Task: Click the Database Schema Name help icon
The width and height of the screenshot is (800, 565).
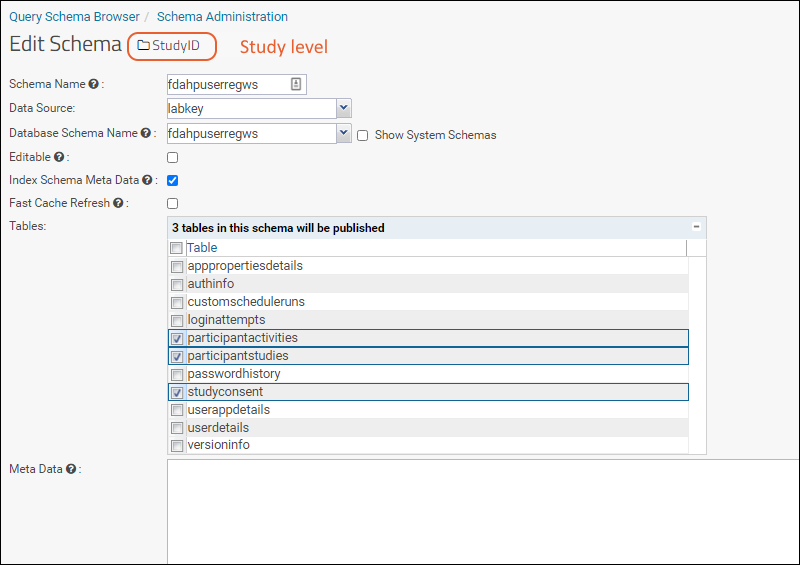Action: (146, 133)
